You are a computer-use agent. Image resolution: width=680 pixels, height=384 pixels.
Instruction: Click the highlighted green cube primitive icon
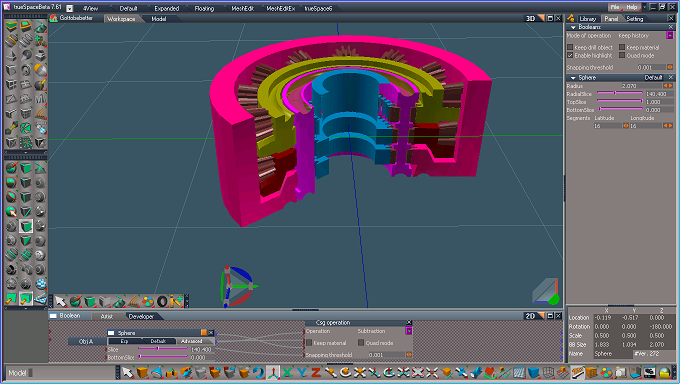pyautogui.click(x=26, y=226)
